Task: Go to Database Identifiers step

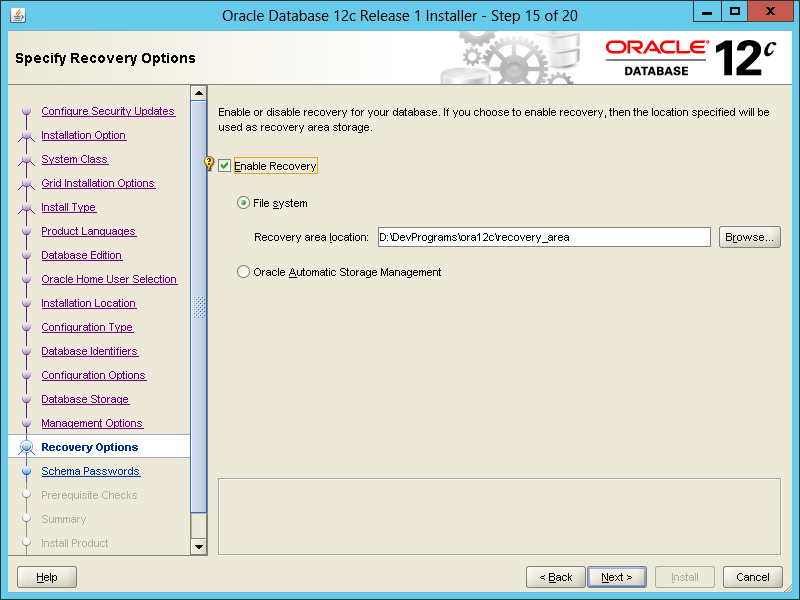Action: [89, 351]
